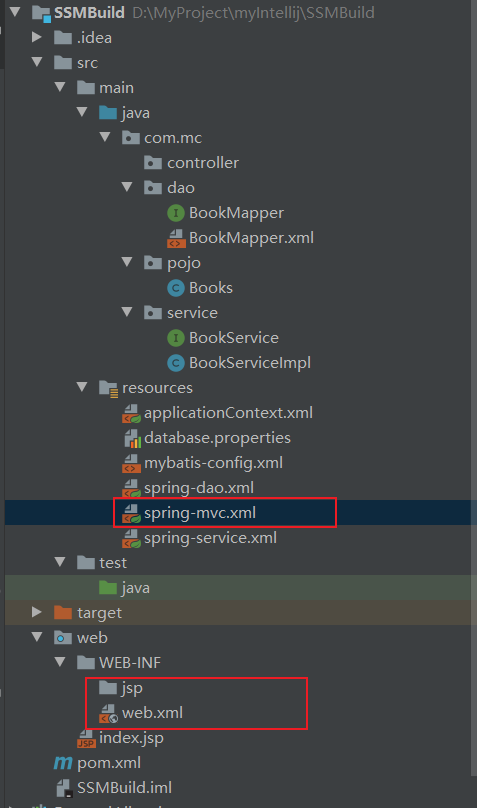This screenshot has width=477, height=808.
Task: Click the BookServiceImpl class icon
Action: point(176,363)
